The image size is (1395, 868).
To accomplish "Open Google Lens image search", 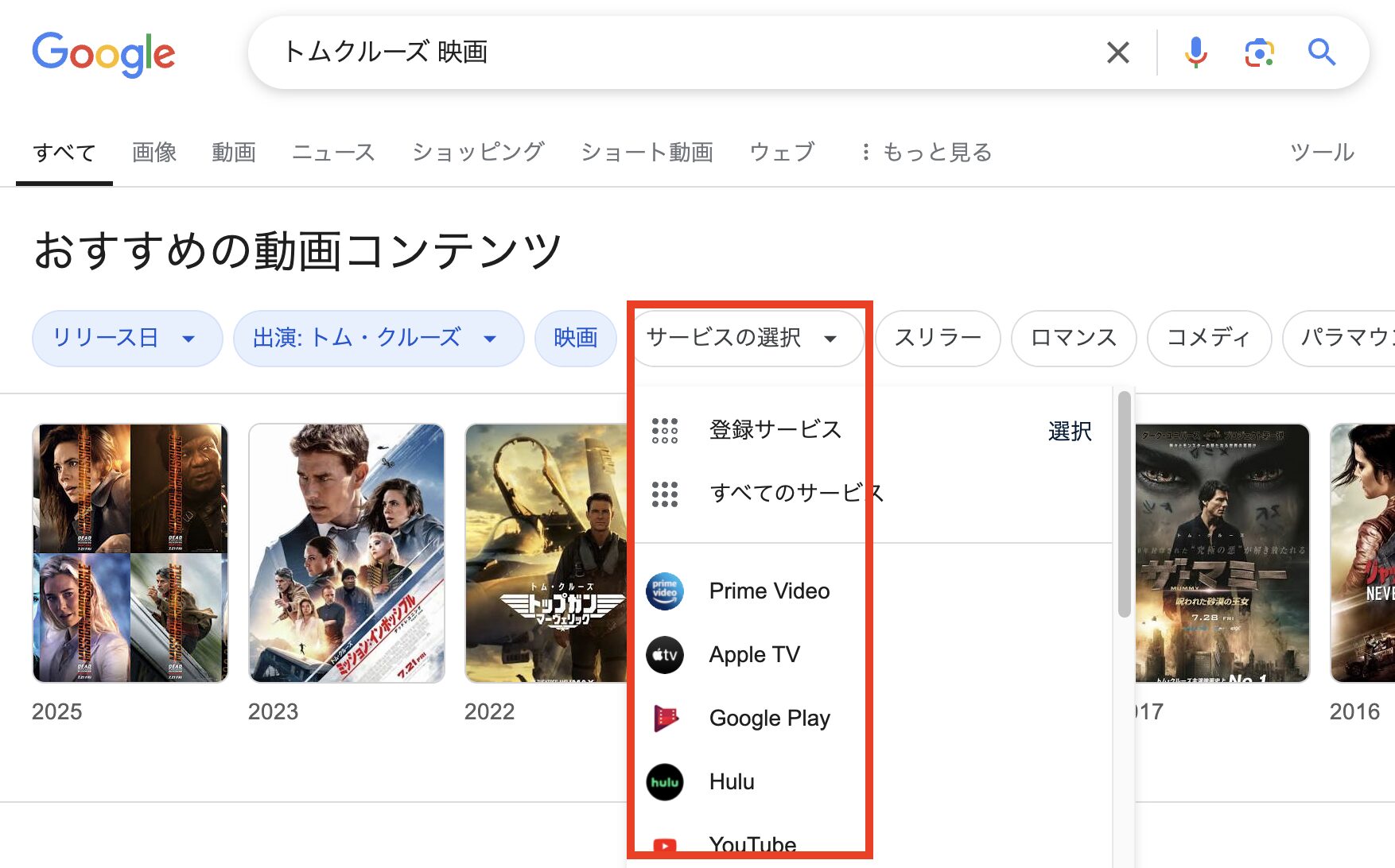I will pyautogui.click(x=1259, y=52).
